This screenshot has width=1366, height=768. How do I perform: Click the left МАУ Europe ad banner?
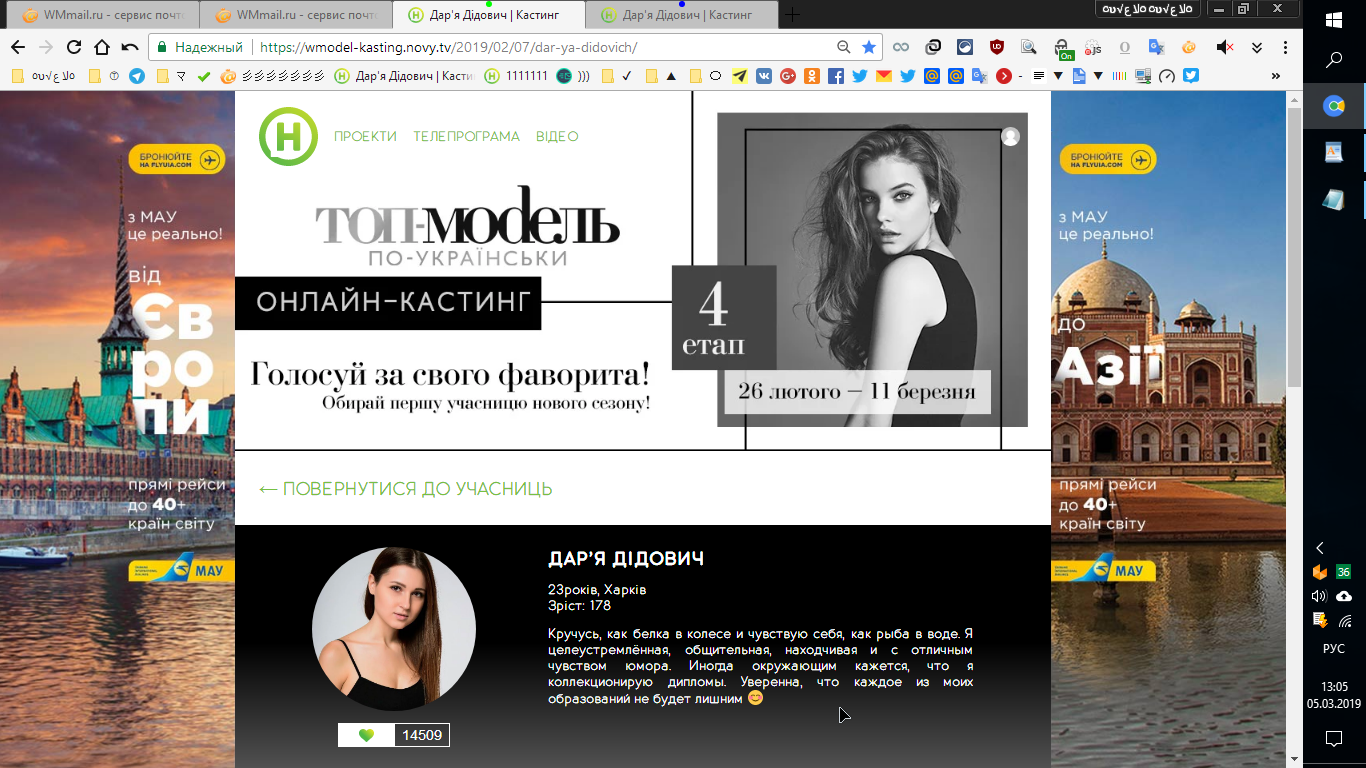point(117,429)
